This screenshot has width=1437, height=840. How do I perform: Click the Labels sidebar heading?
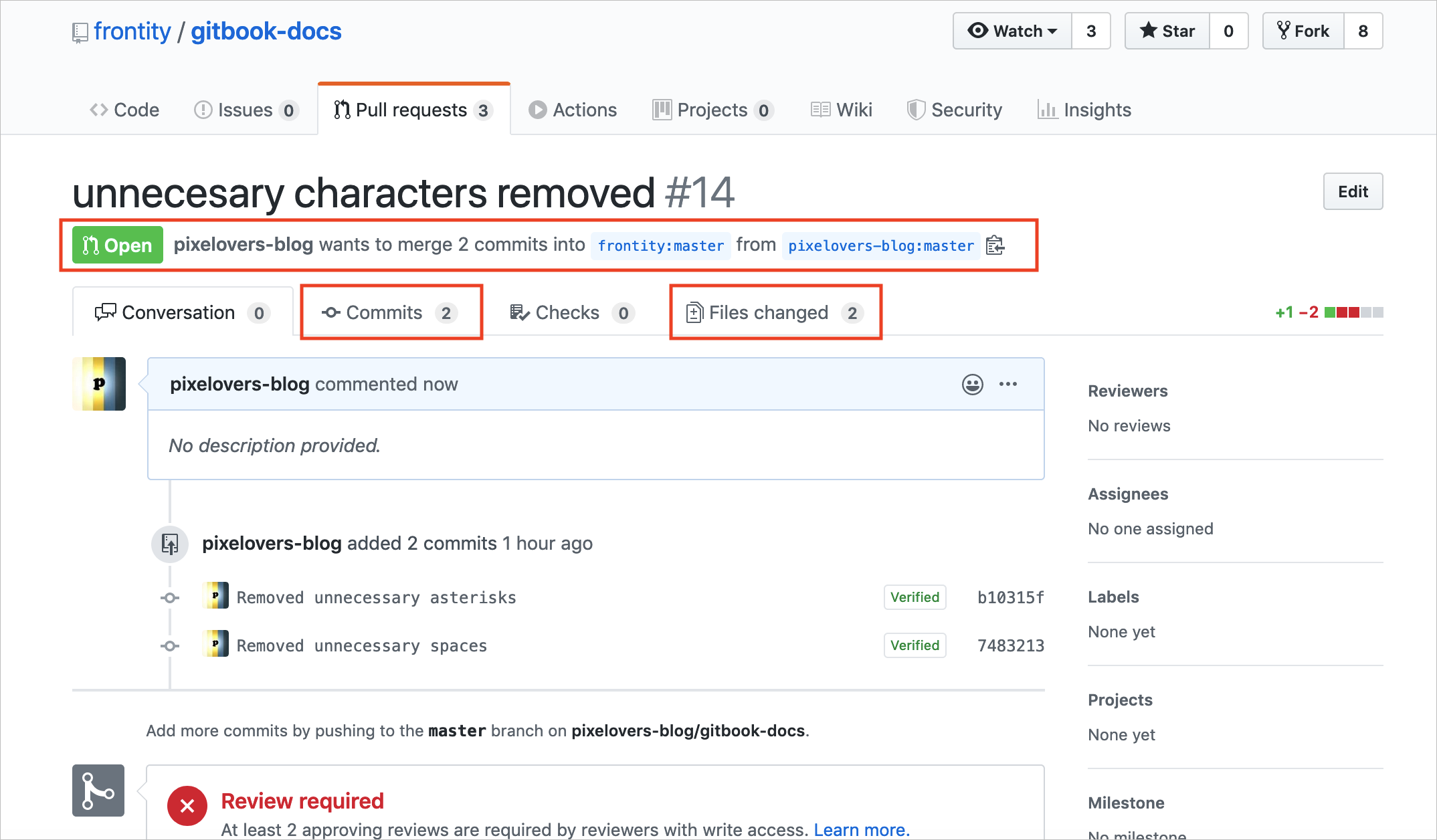coord(1113,597)
